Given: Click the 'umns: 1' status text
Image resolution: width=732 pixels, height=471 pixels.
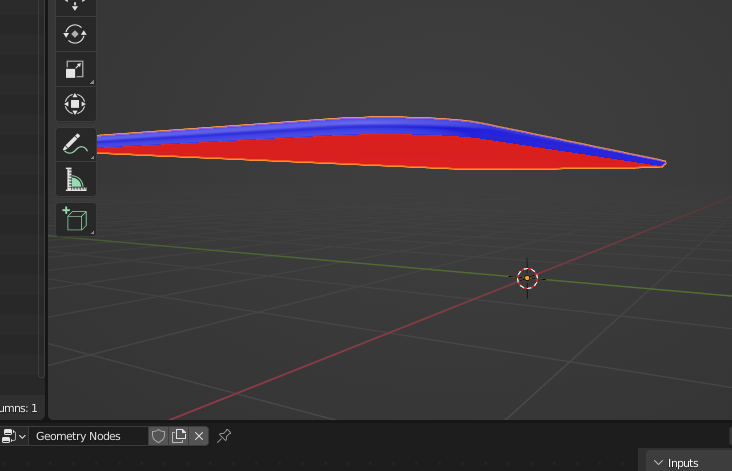Looking at the screenshot, I should pos(19,408).
